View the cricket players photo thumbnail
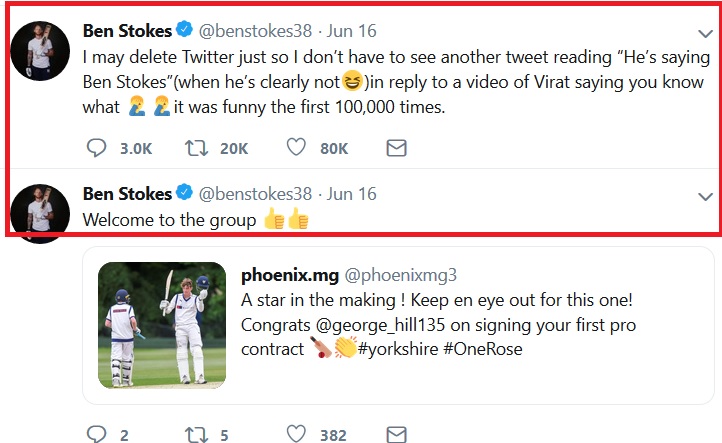Screen dimensions: 722x443 tap(162, 325)
